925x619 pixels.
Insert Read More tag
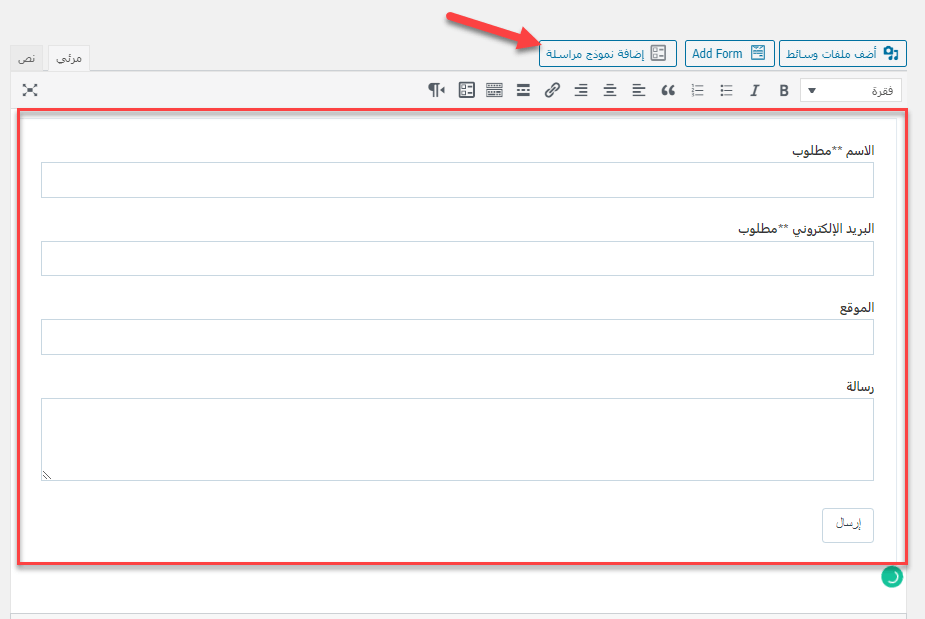click(523, 90)
